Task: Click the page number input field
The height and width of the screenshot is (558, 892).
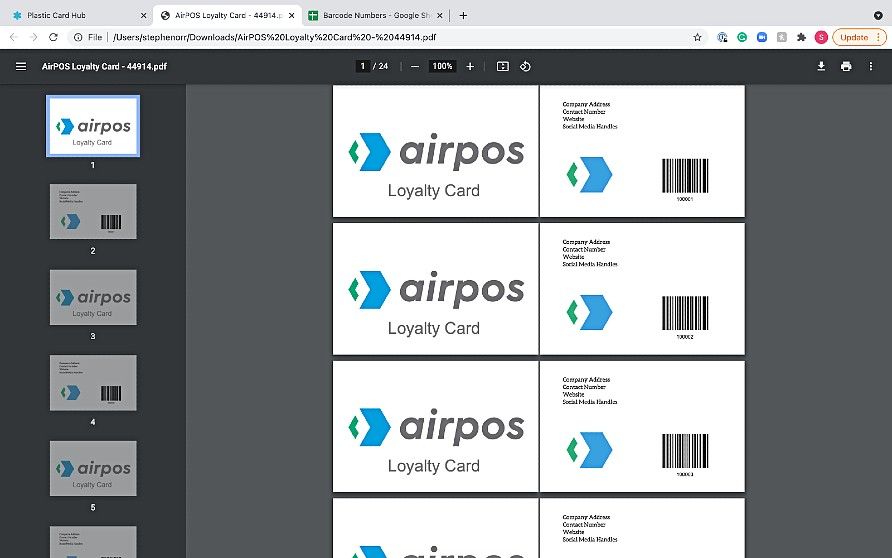Action: point(362,67)
